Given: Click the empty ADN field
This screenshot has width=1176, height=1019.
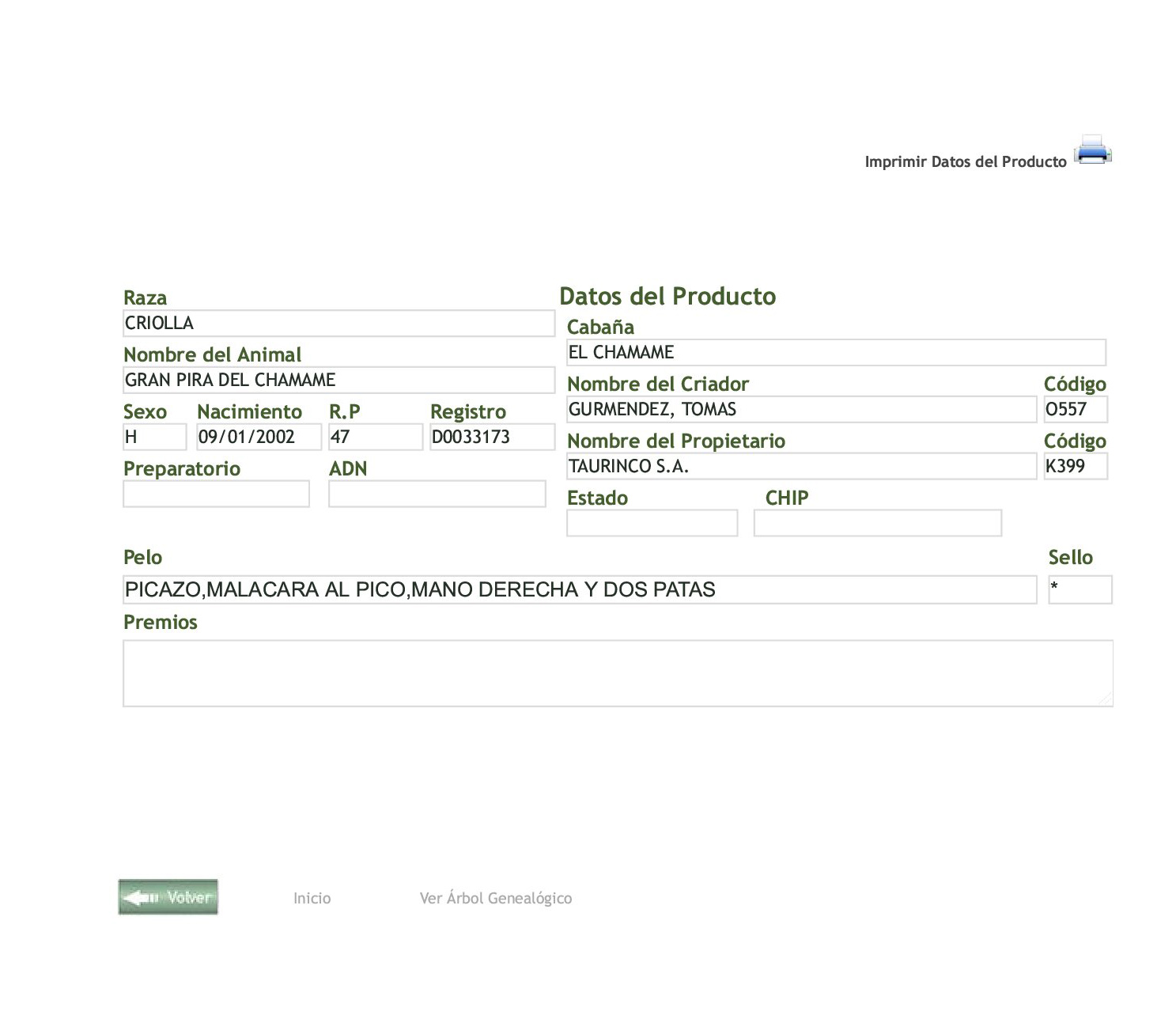Looking at the screenshot, I should point(437,494).
